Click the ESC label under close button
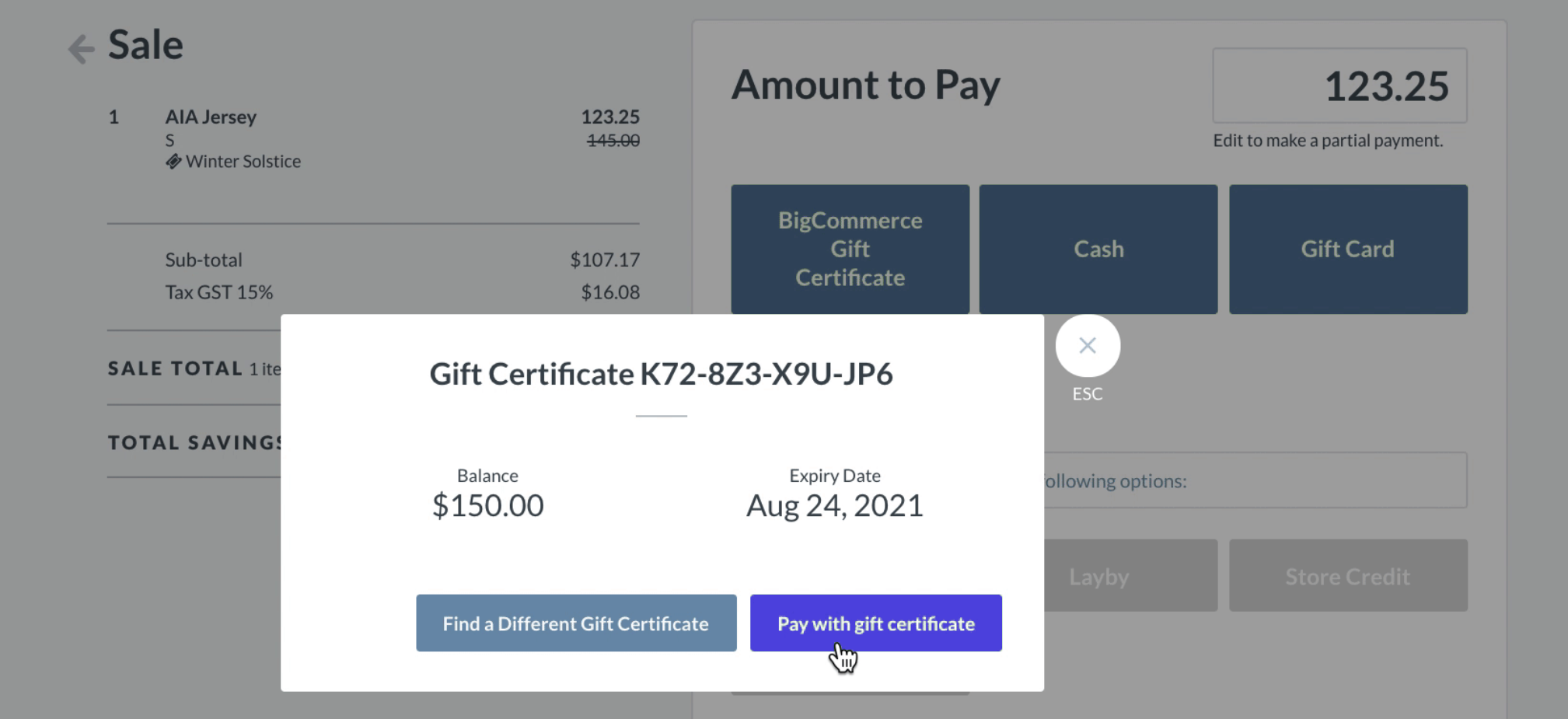 1087,394
